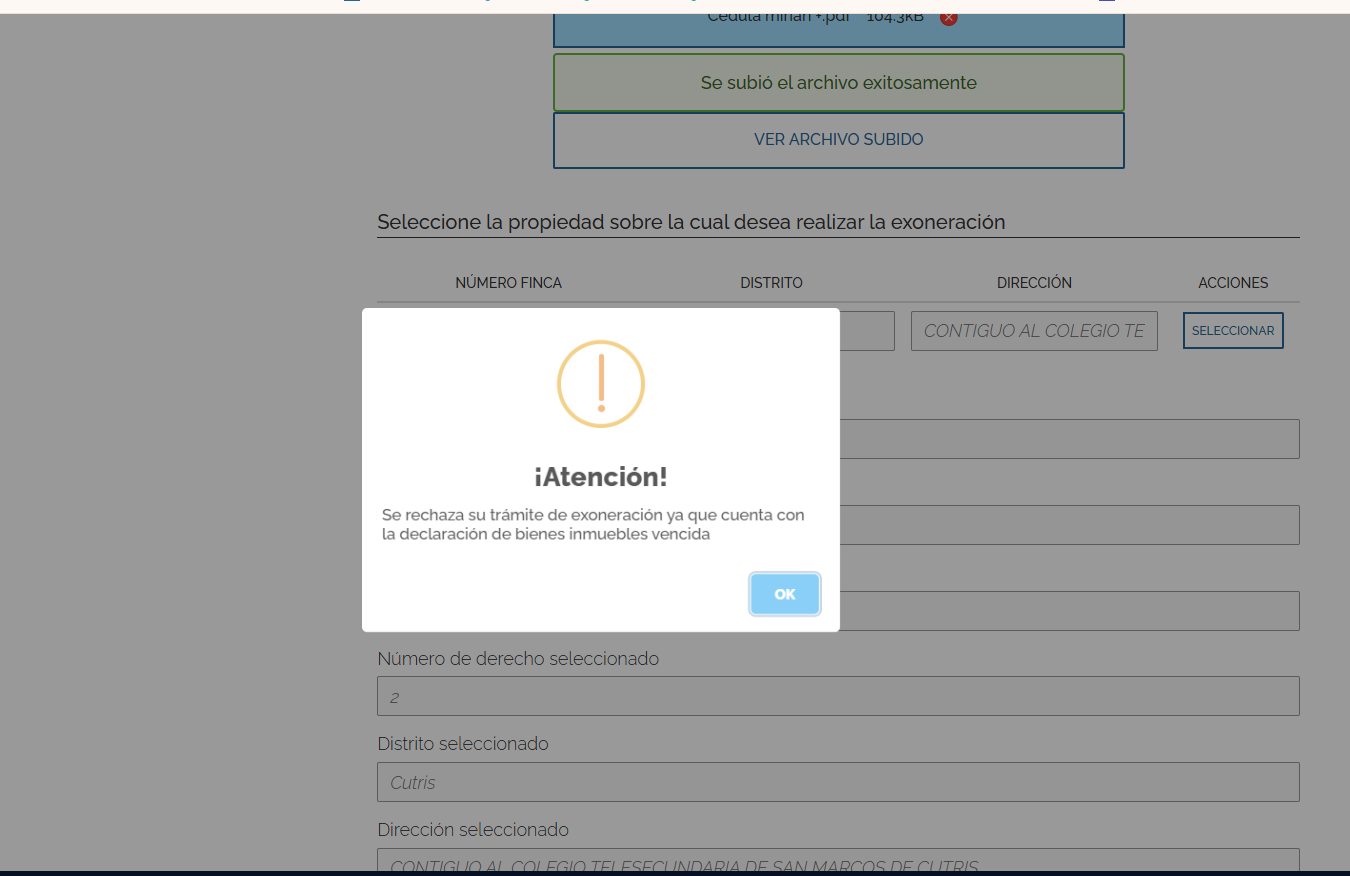The width and height of the screenshot is (1350, 876).
Task: Click the DISTRITO column header
Action: (x=771, y=283)
